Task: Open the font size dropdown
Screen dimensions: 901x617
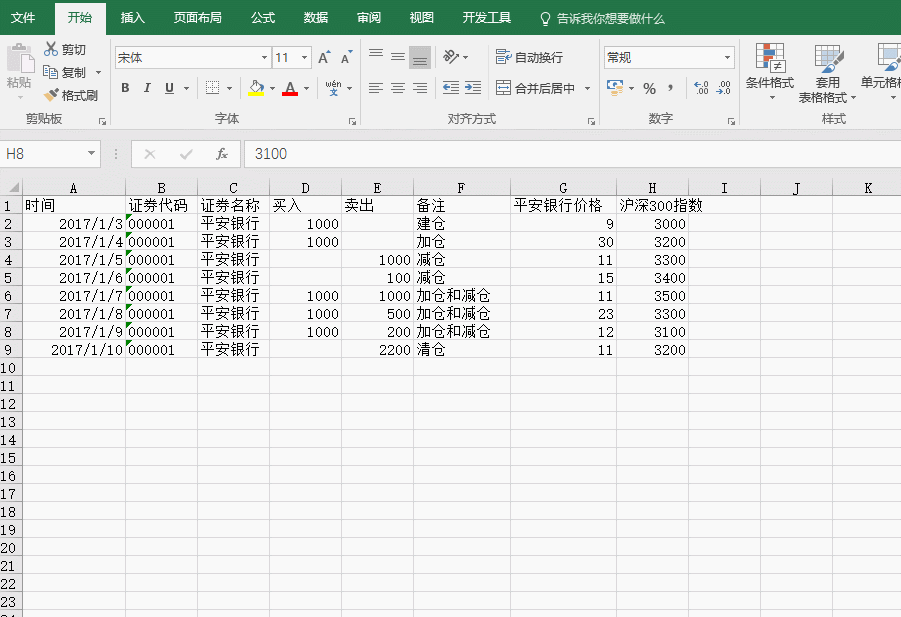Action: [x=305, y=58]
